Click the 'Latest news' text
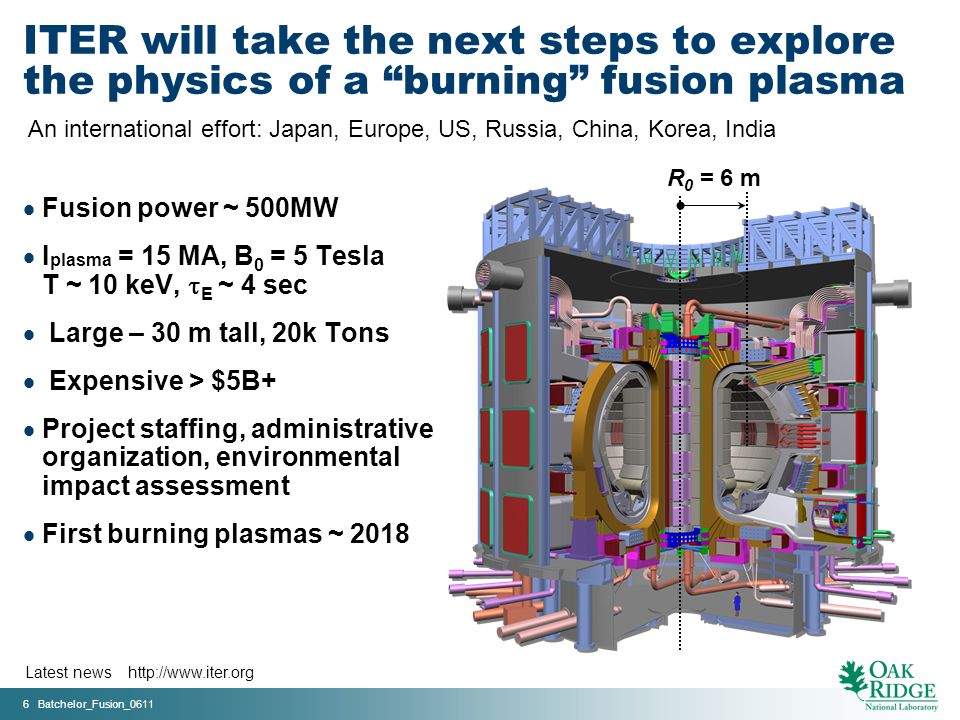960x720 pixels. point(69,672)
